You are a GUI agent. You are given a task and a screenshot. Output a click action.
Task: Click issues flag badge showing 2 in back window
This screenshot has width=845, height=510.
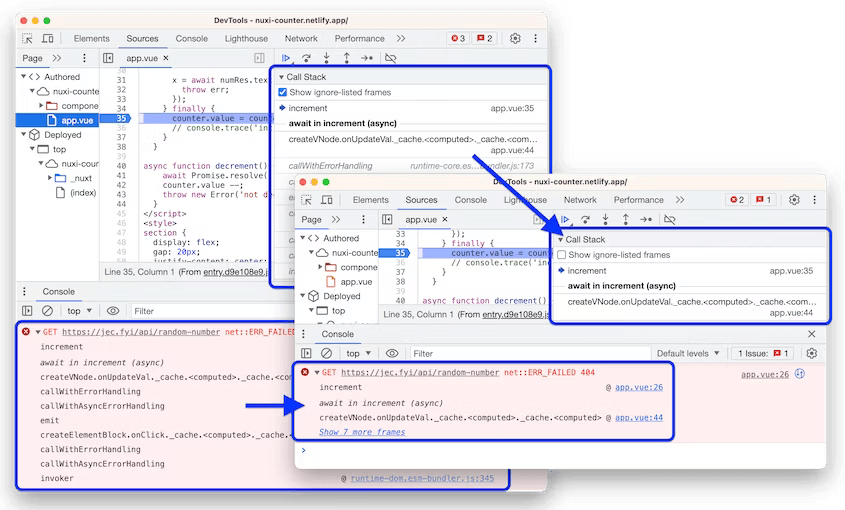click(484, 38)
